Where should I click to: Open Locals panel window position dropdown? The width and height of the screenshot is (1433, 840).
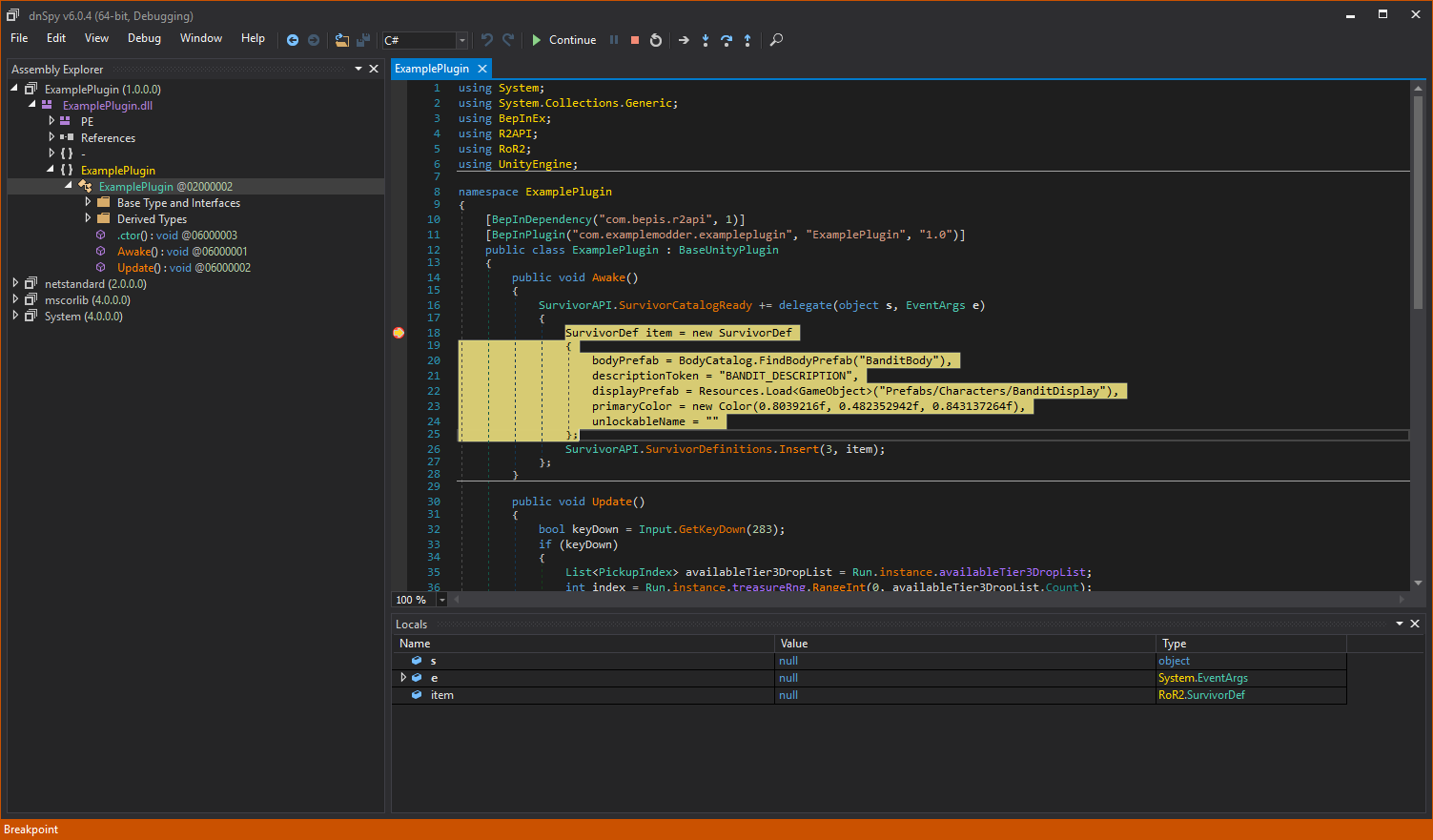[x=1400, y=624]
